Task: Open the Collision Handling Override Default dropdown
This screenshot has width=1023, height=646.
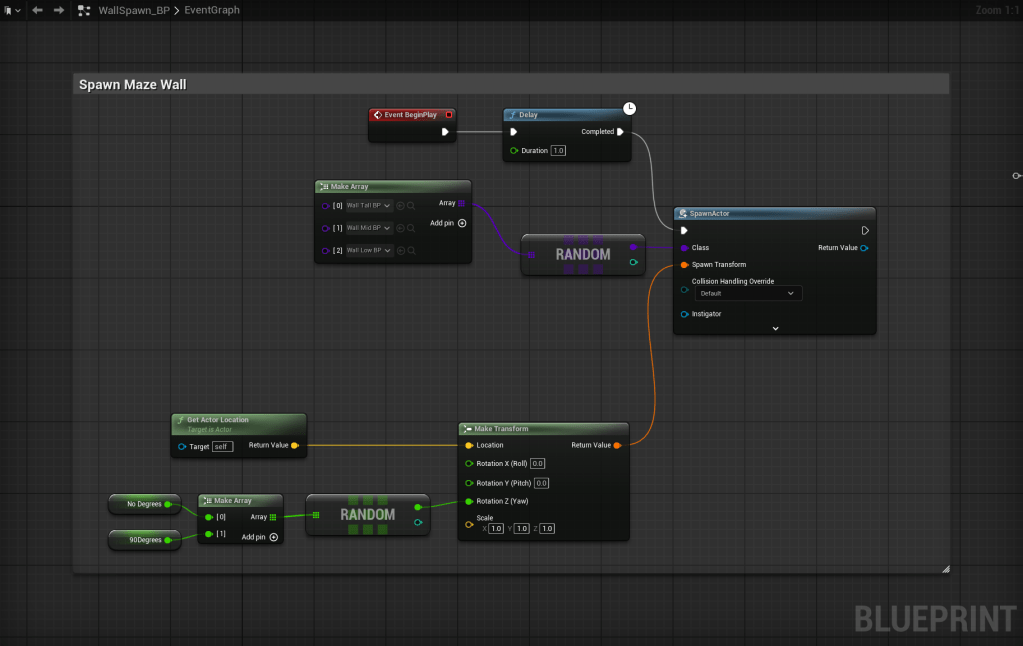Action: click(748, 293)
